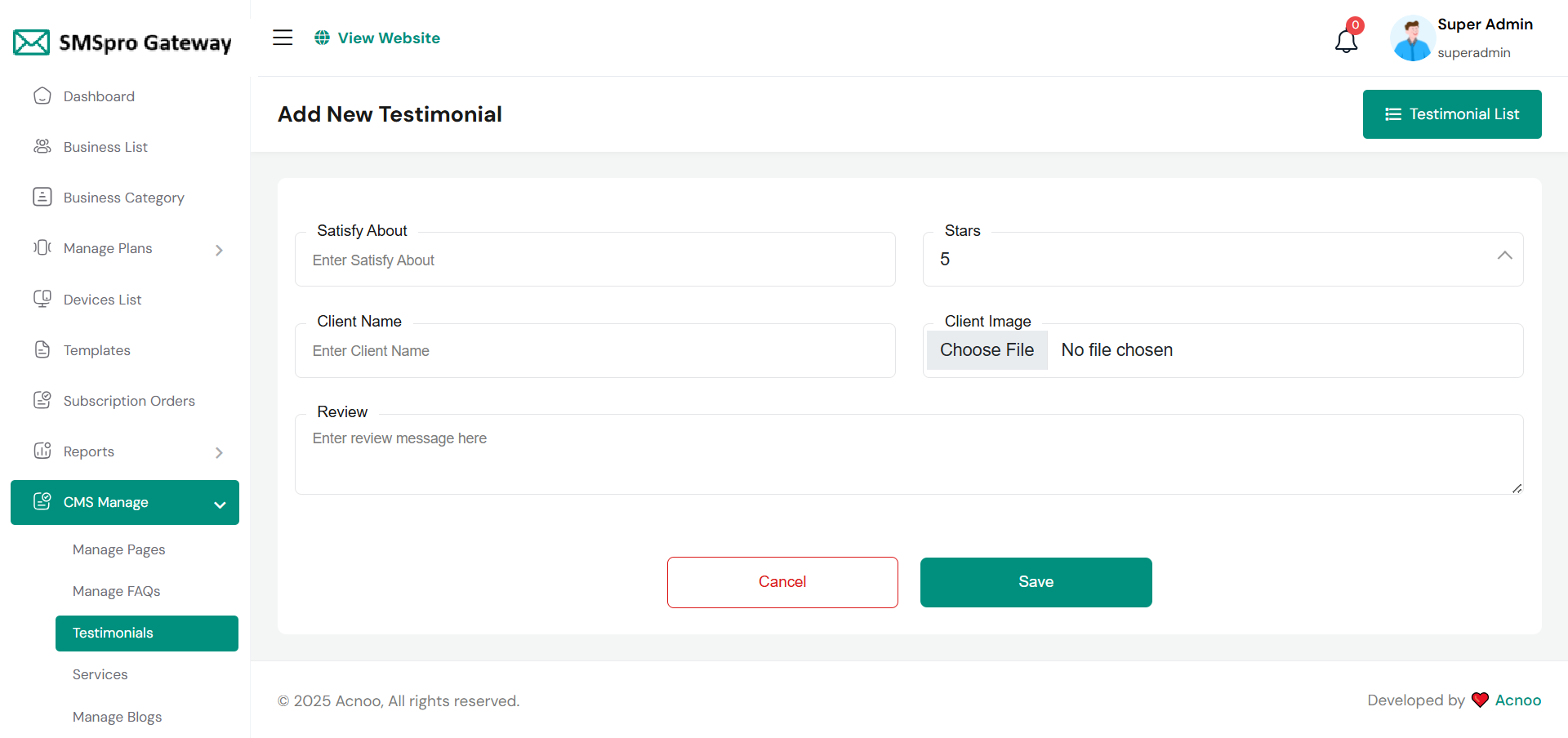Click the Super Admin avatar image

point(1412,38)
